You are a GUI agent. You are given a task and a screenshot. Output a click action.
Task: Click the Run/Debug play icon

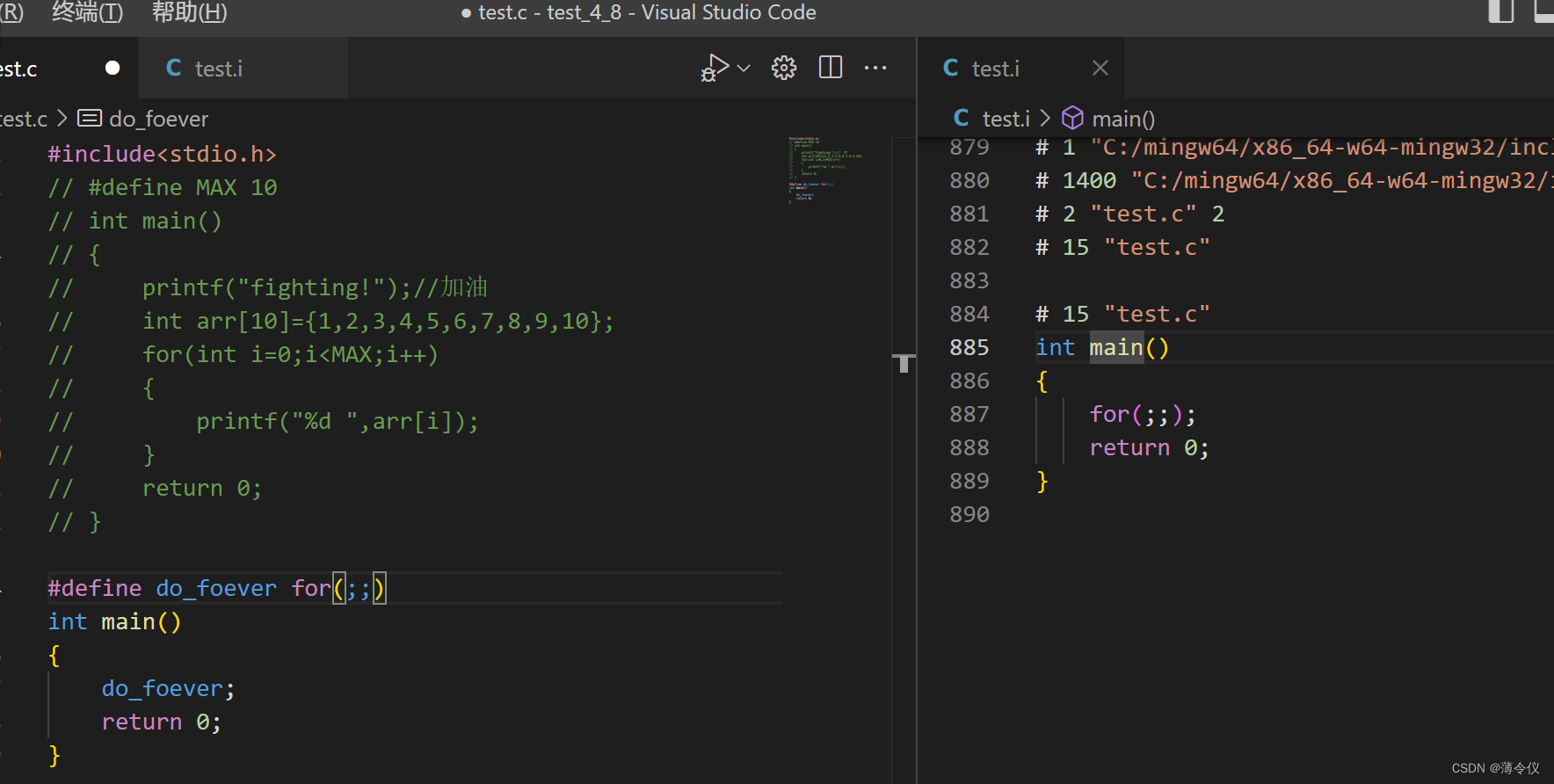(715, 68)
